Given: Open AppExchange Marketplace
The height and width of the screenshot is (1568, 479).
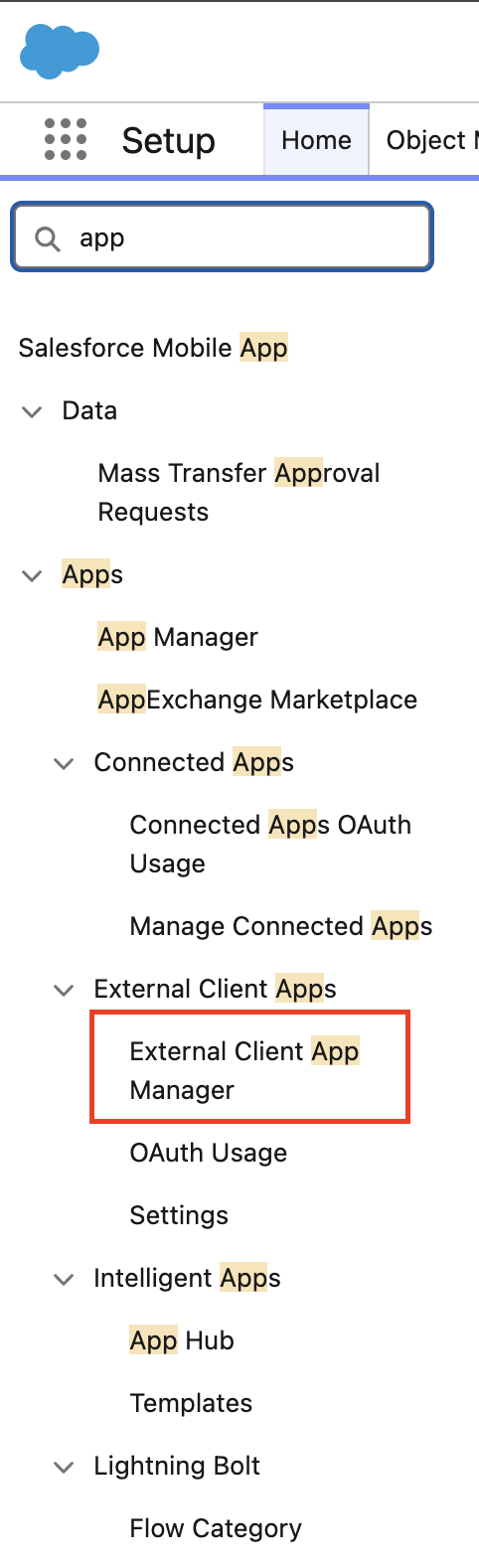Looking at the screenshot, I should tap(257, 700).
